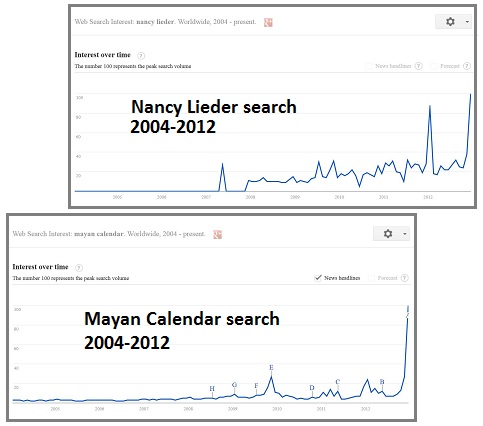Image resolution: width=483 pixels, height=426 pixels.
Task: Open help icon next to top Interest over time
Action: click(141, 56)
